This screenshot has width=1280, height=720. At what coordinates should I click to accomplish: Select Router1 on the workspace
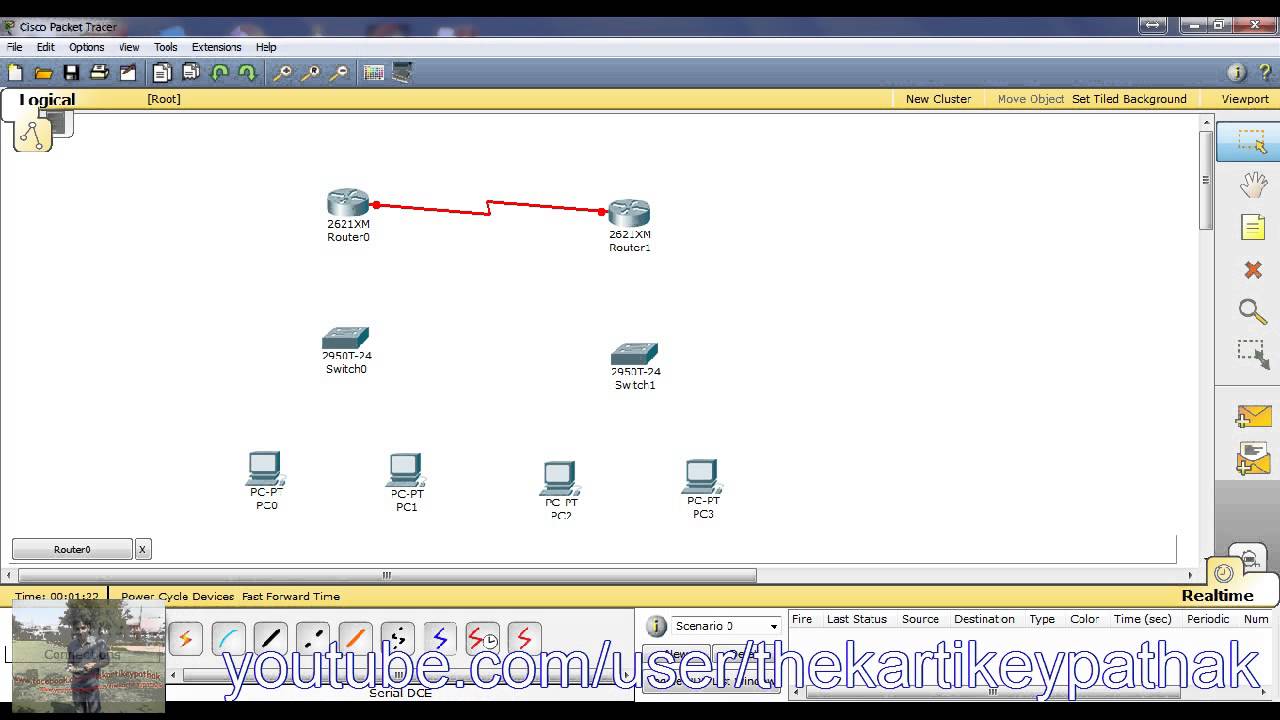click(629, 213)
